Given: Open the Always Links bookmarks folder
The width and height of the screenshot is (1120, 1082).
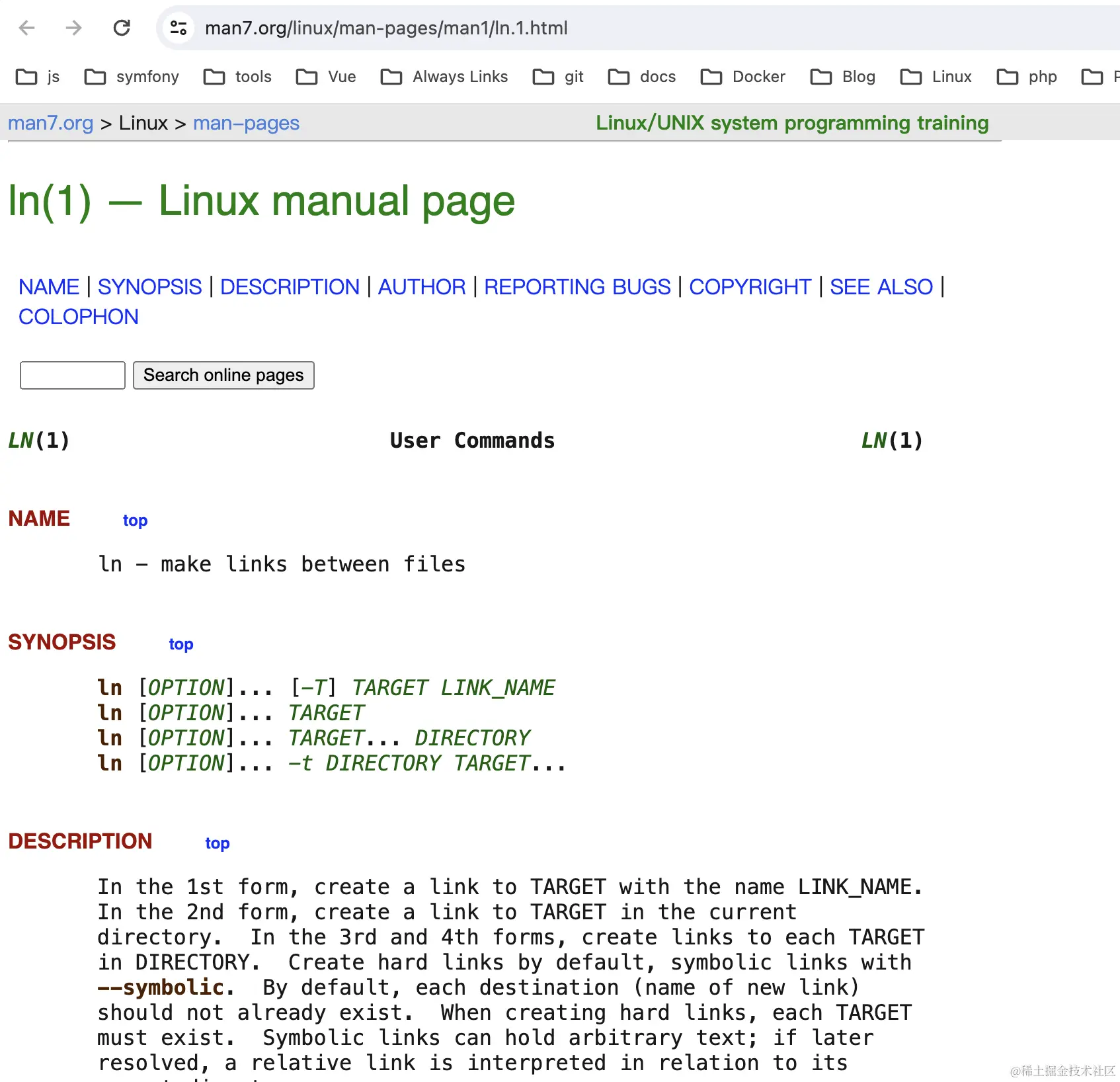Looking at the screenshot, I should [444, 77].
